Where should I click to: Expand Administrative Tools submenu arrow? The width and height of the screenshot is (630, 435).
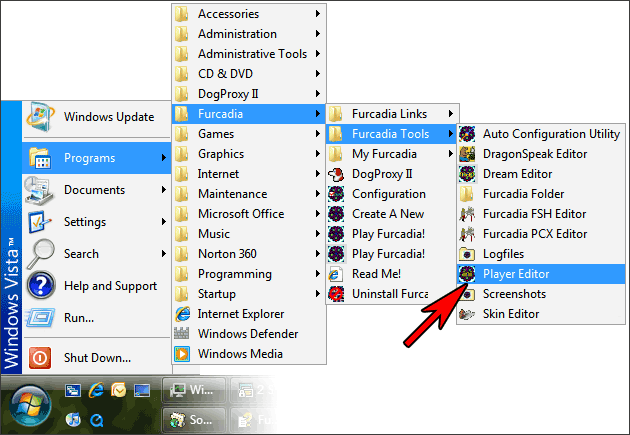tap(317, 53)
